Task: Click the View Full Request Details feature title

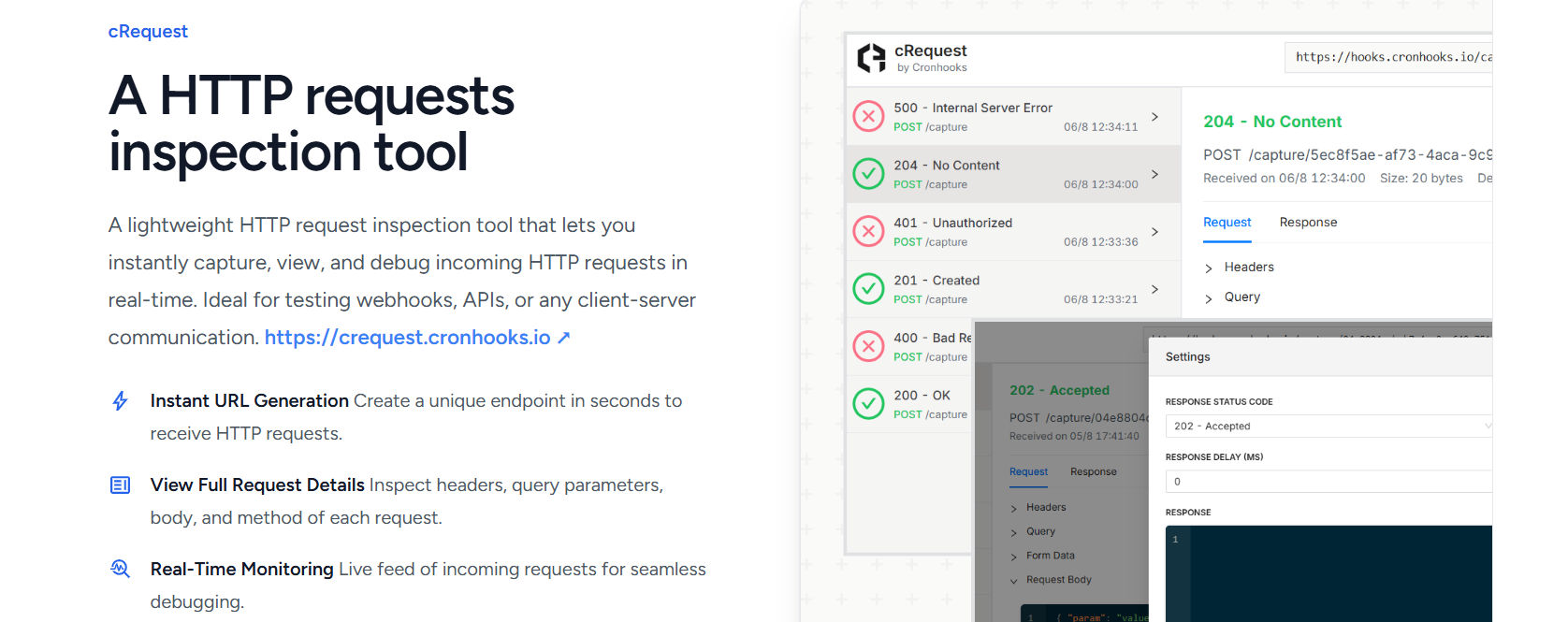Action: point(257,485)
